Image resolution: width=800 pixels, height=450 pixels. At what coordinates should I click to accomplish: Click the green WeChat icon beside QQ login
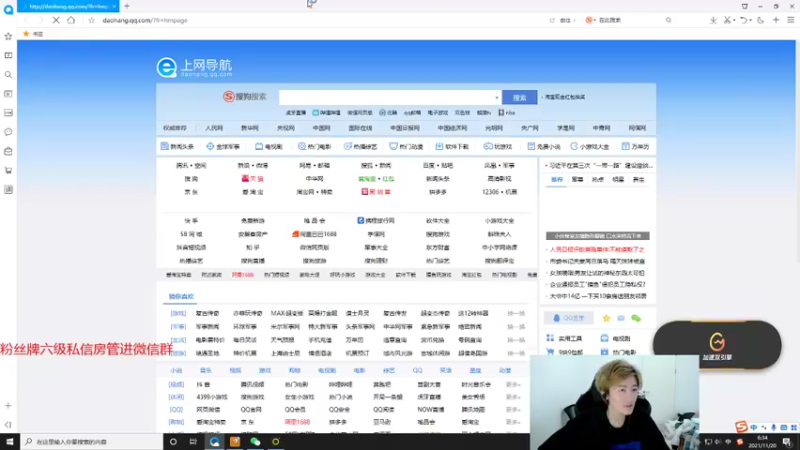(636, 318)
